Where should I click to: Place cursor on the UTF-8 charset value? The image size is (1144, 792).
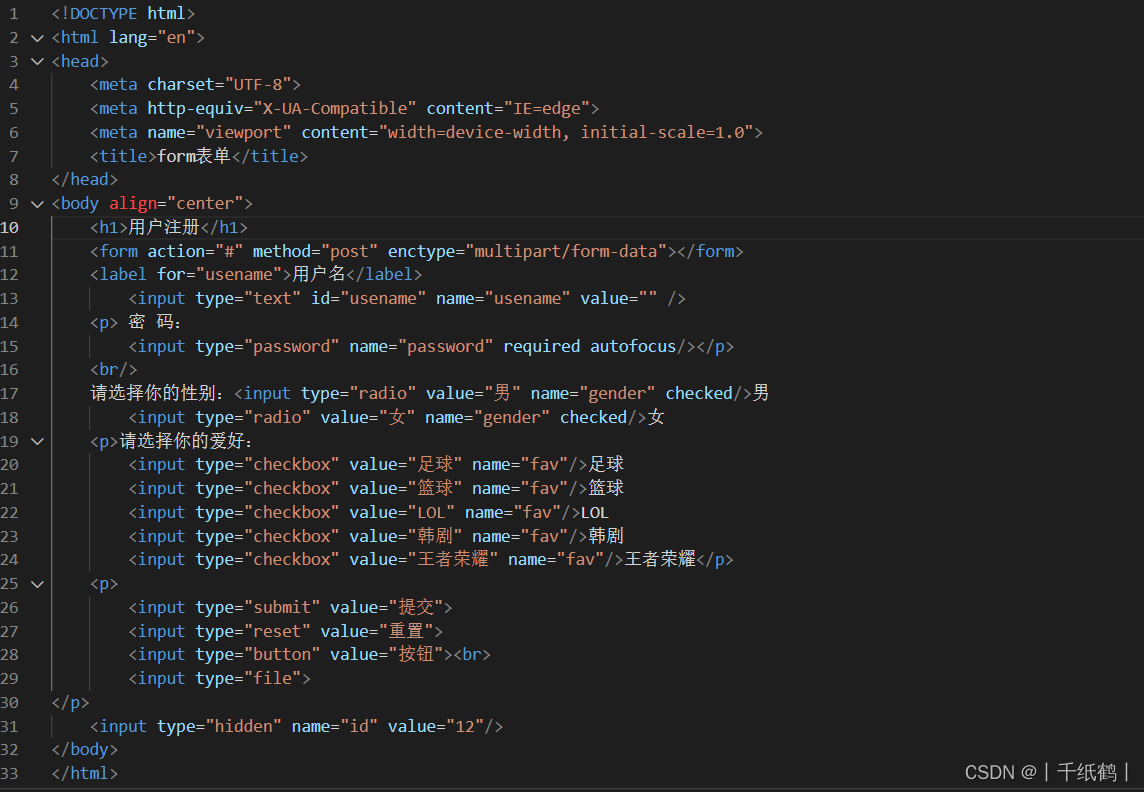click(x=258, y=85)
